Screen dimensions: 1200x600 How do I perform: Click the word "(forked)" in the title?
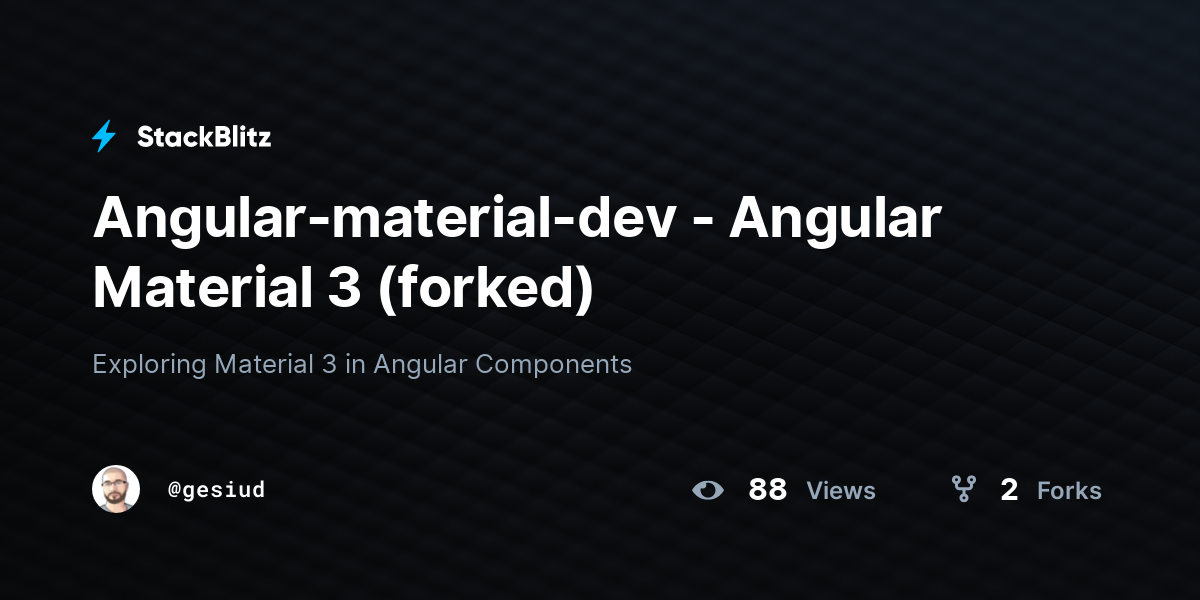pos(486,288)
